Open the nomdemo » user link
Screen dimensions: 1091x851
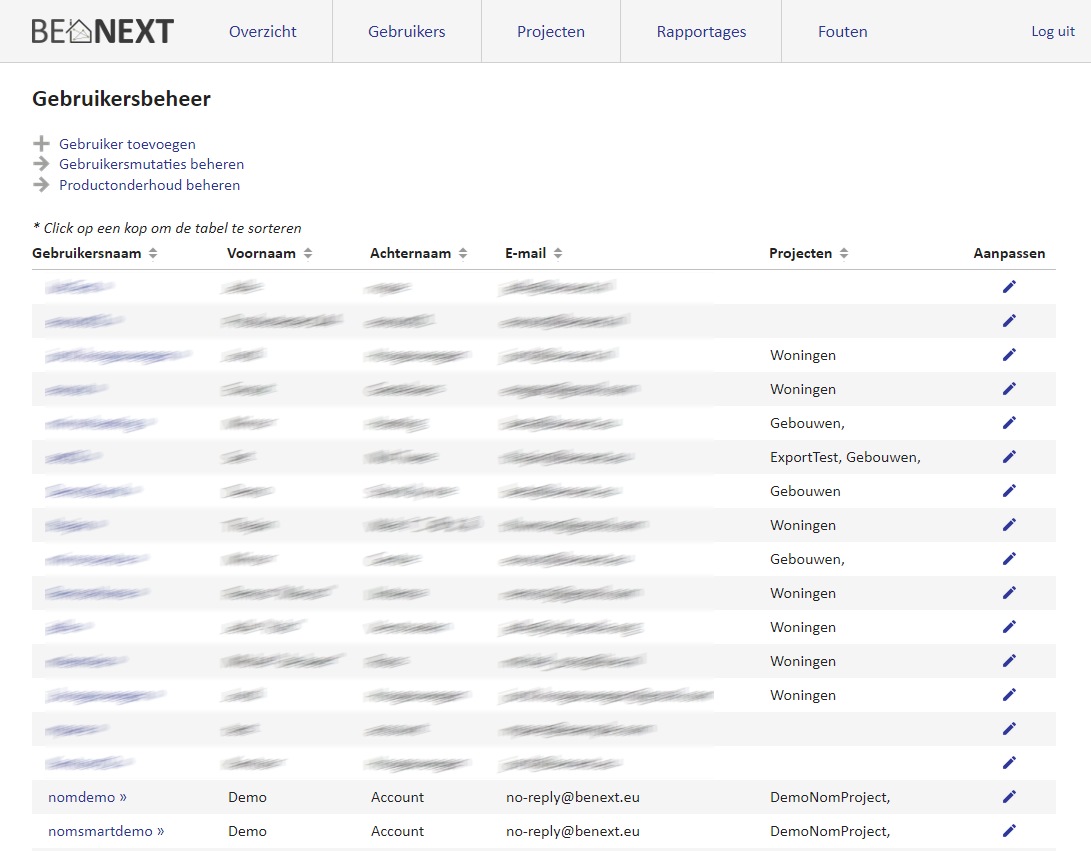coord(88,797)
